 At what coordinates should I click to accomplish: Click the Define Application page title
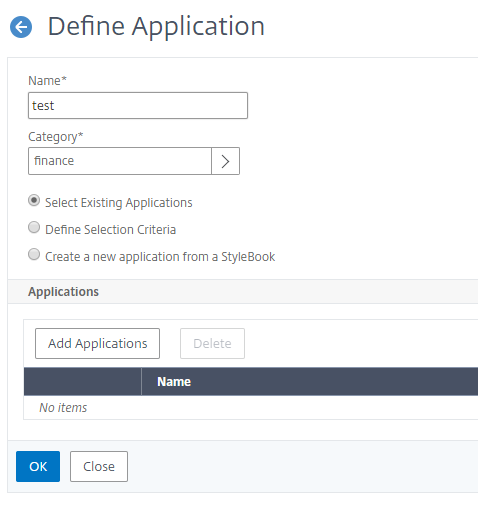[156, 26]
